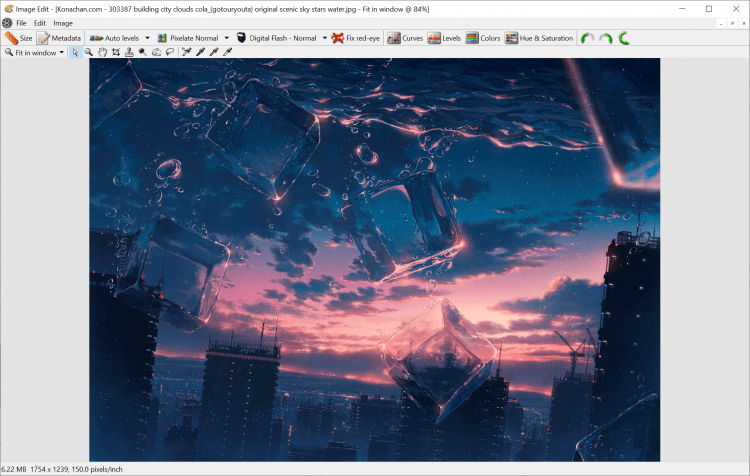Rotate the image right with green arrow
The image size is (750, 476).
[605, 38]
